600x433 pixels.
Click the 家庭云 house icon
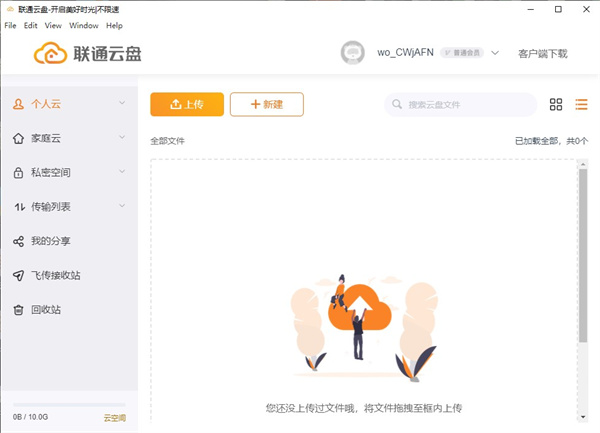(18, 138)
